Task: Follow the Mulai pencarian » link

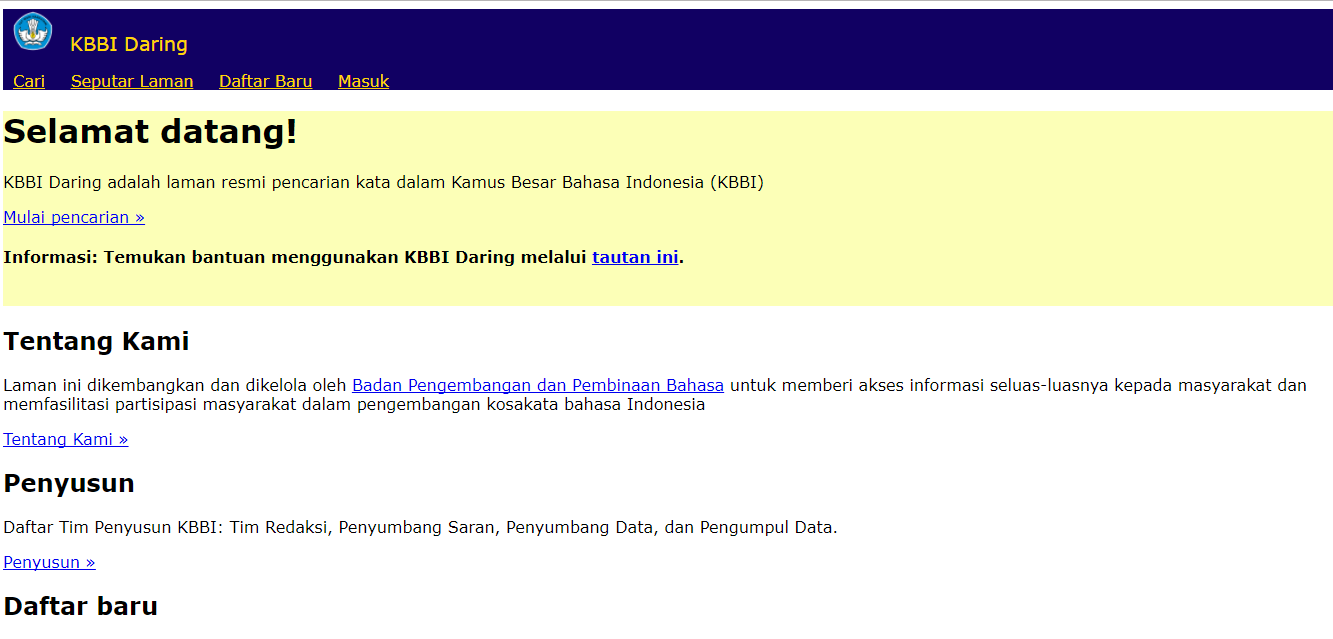Action: (74, 217)
